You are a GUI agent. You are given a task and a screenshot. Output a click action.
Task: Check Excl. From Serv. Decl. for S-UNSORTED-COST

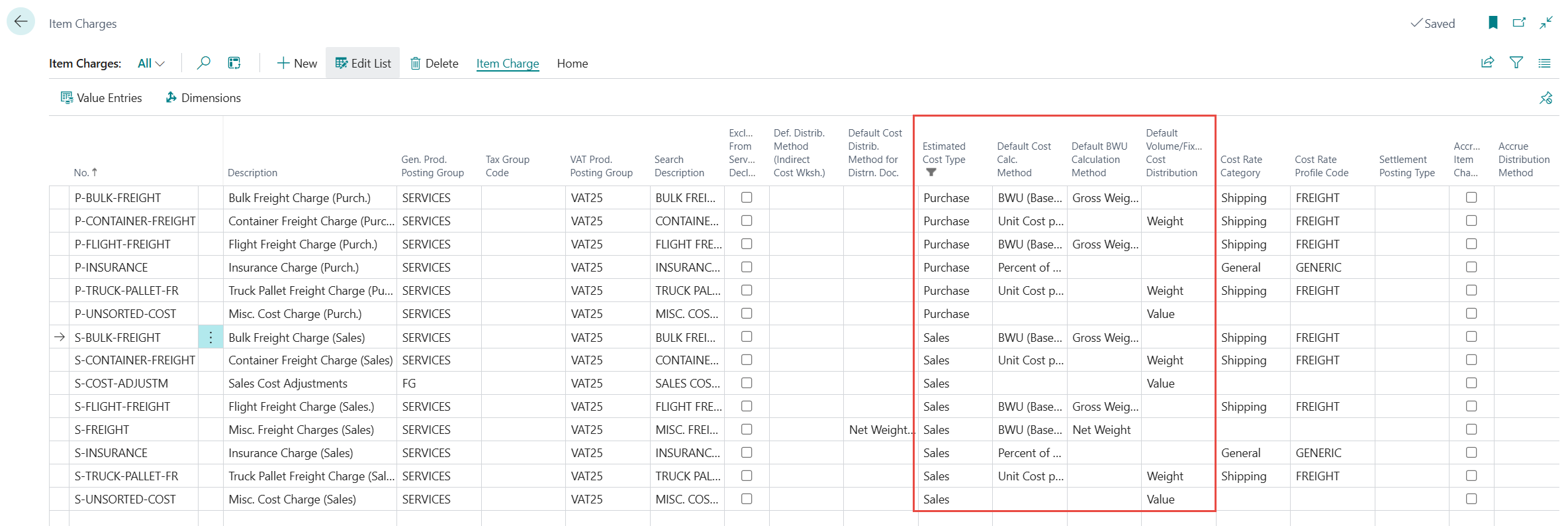tap(747, 499)
